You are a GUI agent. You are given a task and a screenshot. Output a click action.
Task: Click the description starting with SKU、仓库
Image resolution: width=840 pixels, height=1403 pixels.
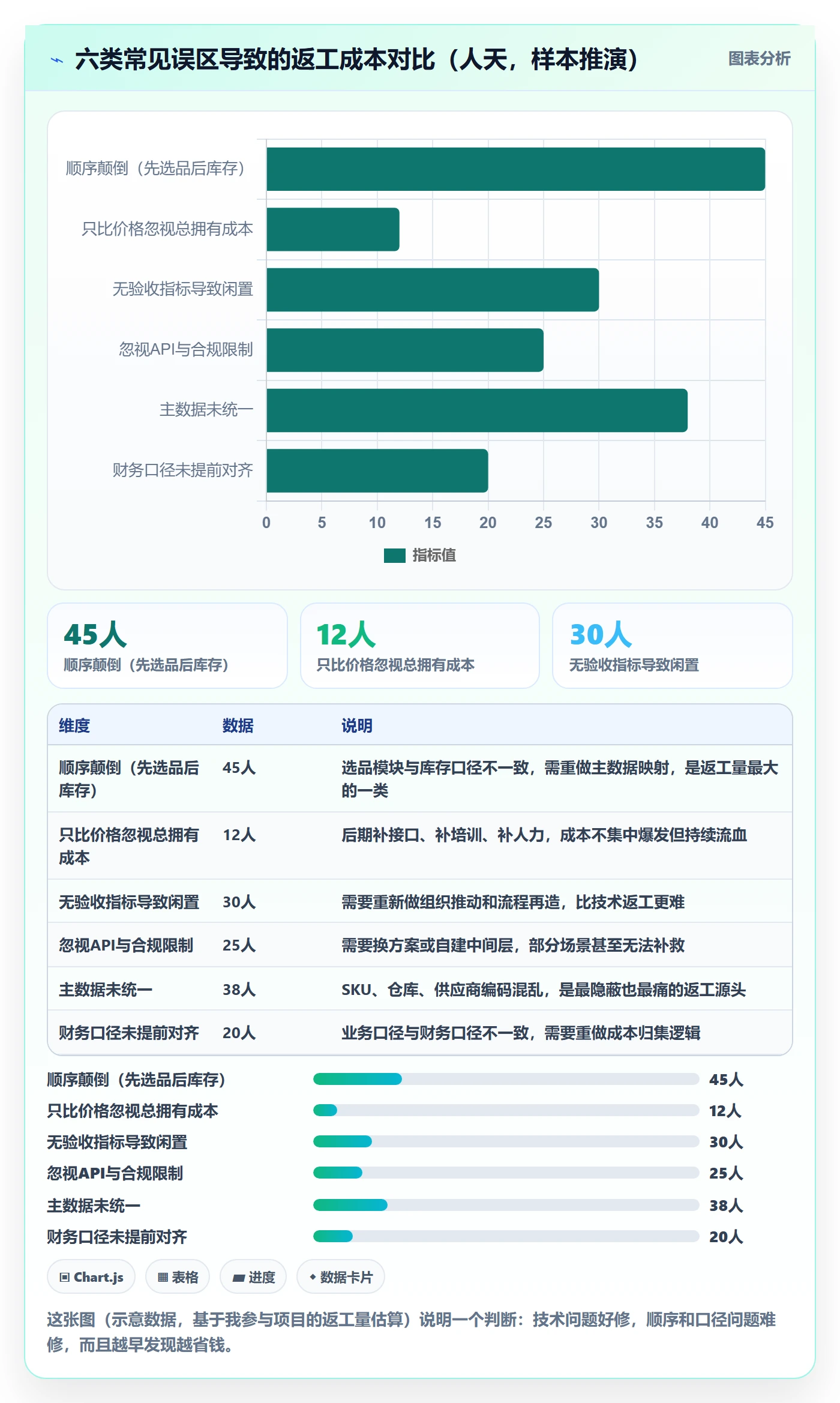544,990
